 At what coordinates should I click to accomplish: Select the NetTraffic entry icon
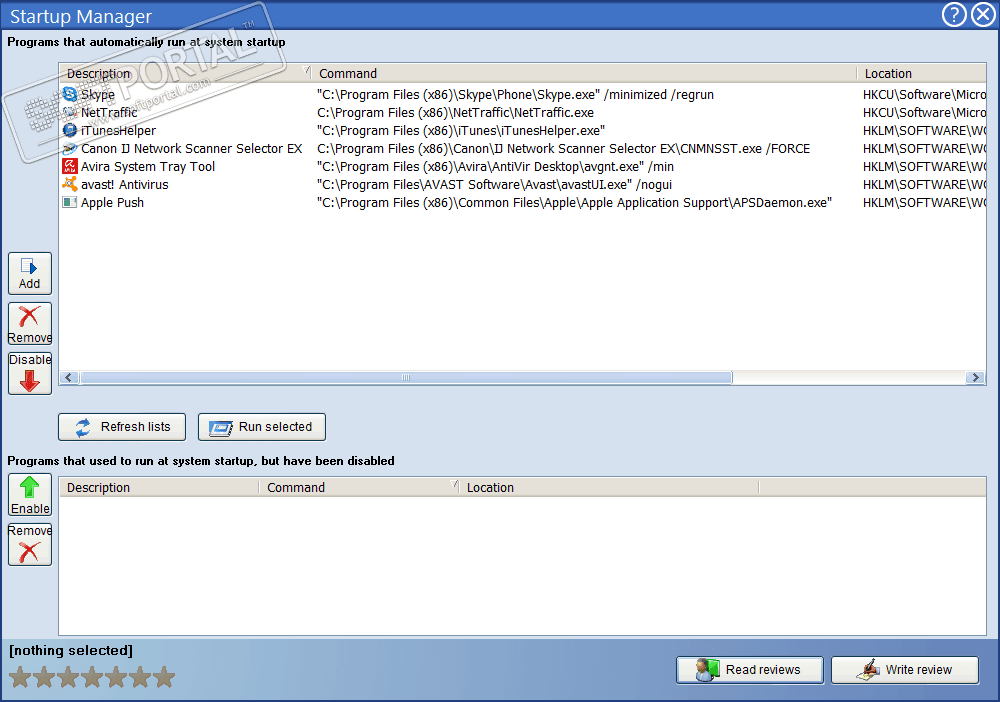[70, 112]
